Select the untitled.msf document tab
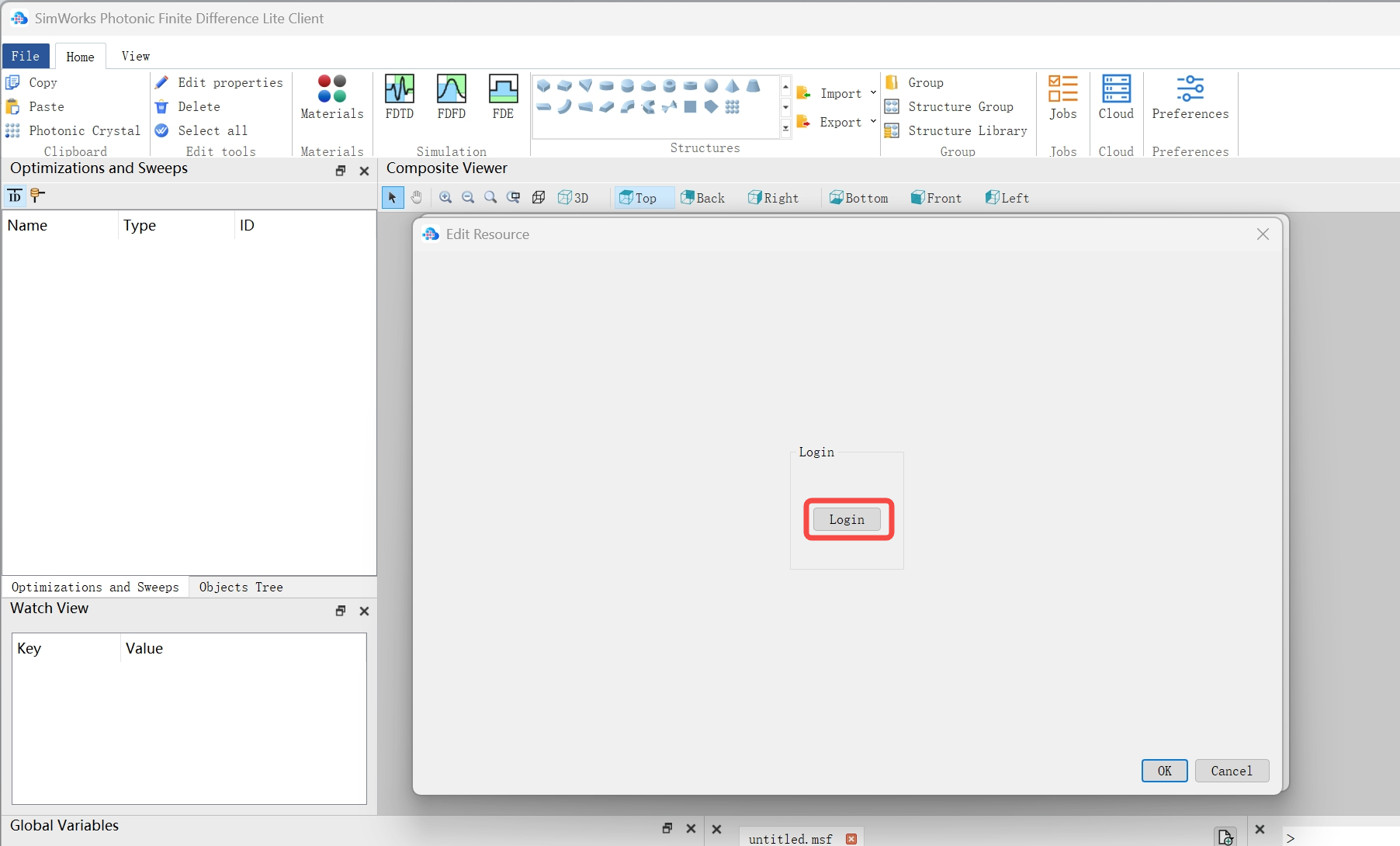 [x=790, y=838]
